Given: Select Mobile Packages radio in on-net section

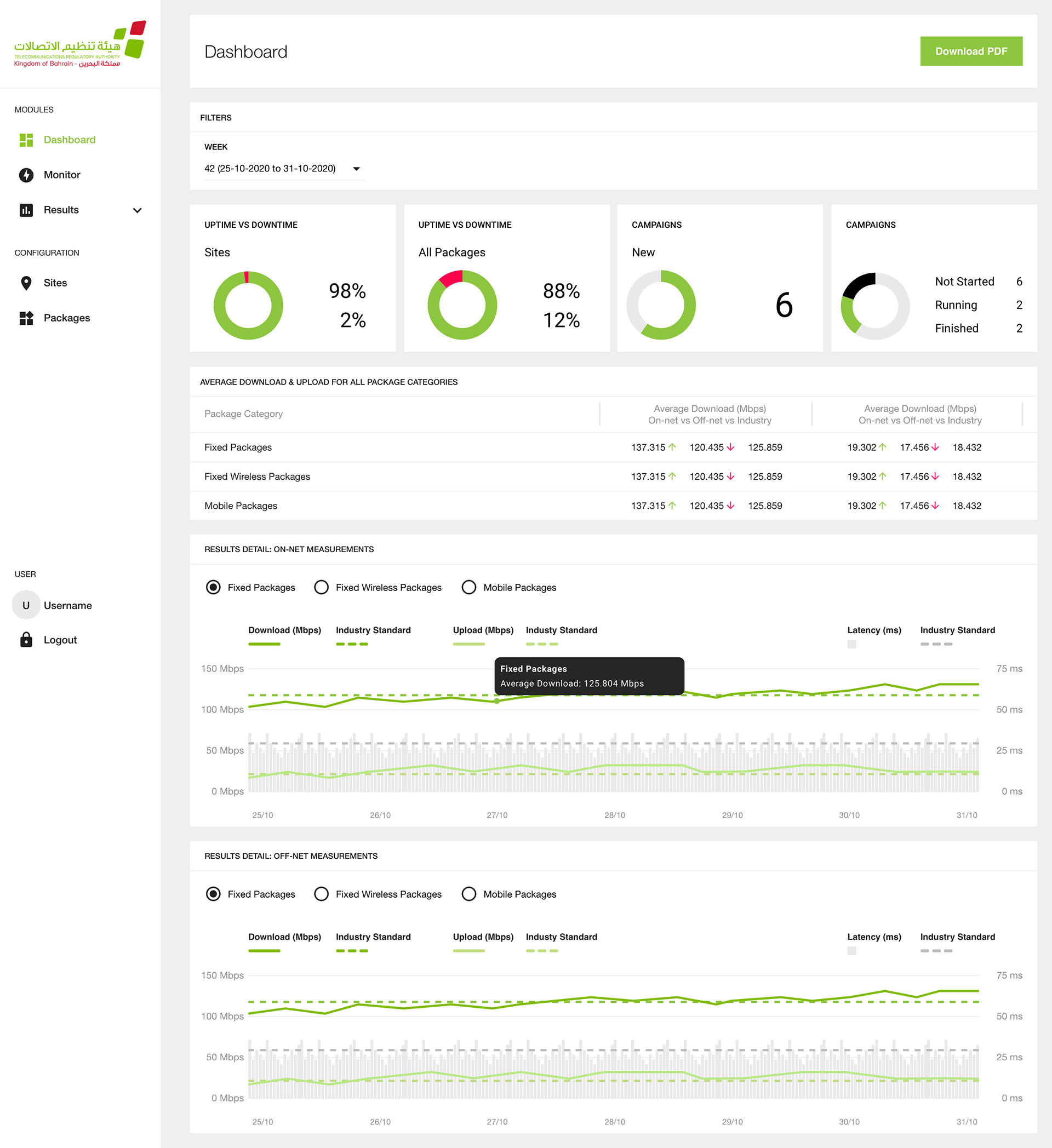Looking at the screenshot, I should 469,587.
